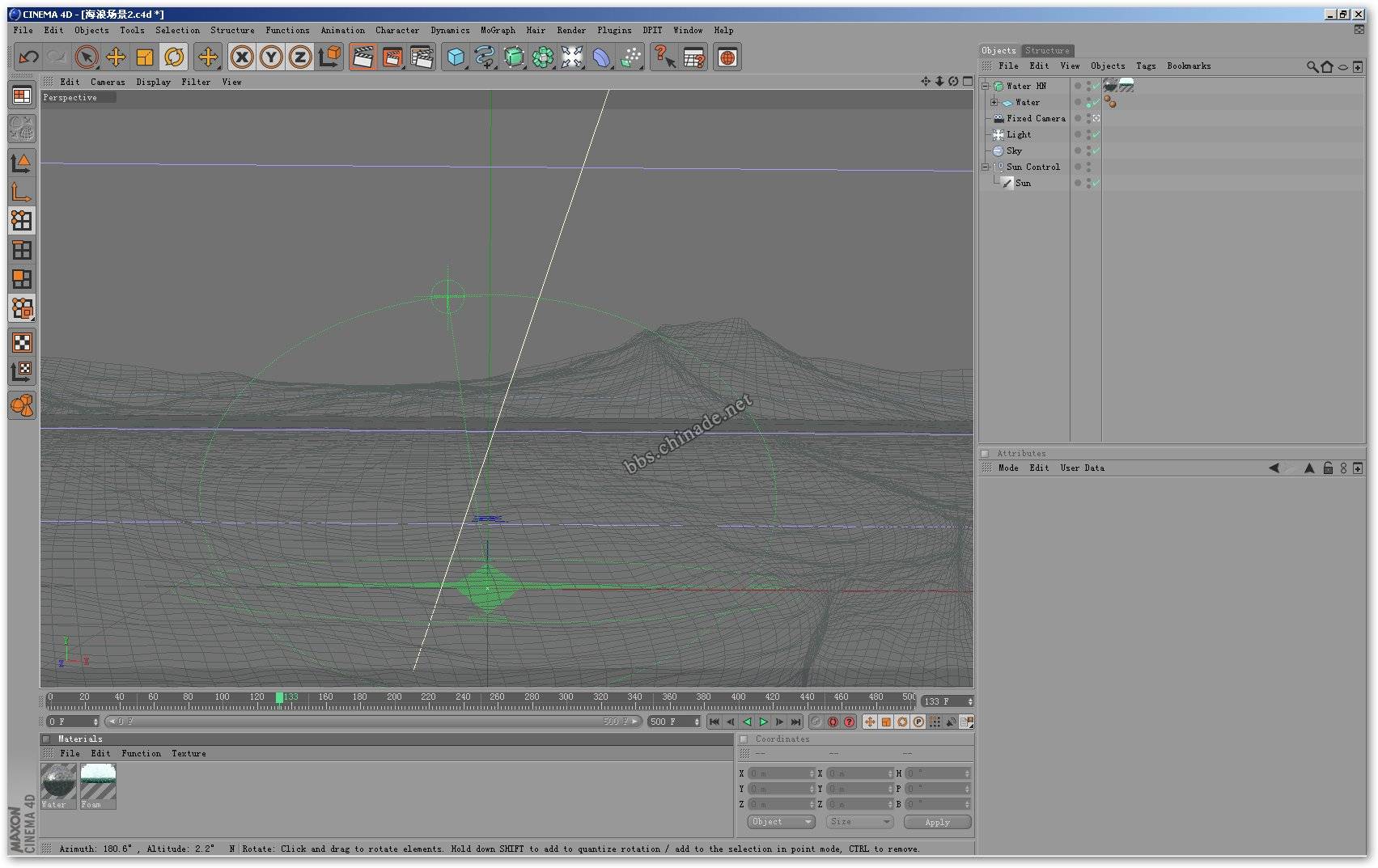The image size is (1378, 868).
Task: Select the Scale tool in toolbar
Action: click(145, 57)
